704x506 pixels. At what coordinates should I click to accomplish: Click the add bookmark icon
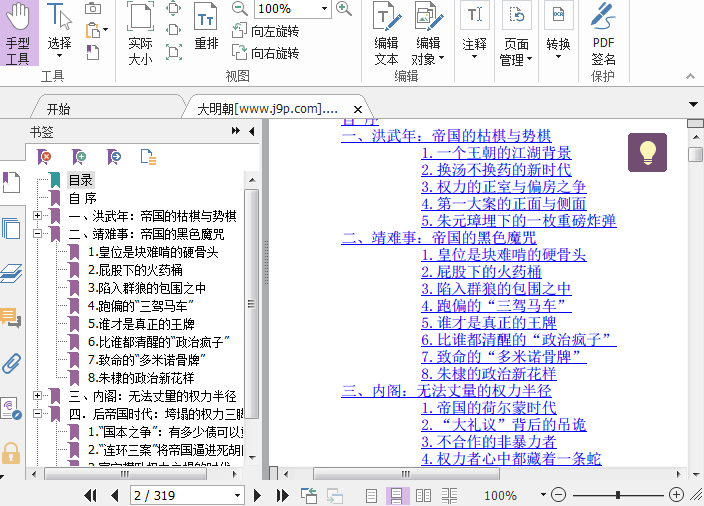click(79, 157)
